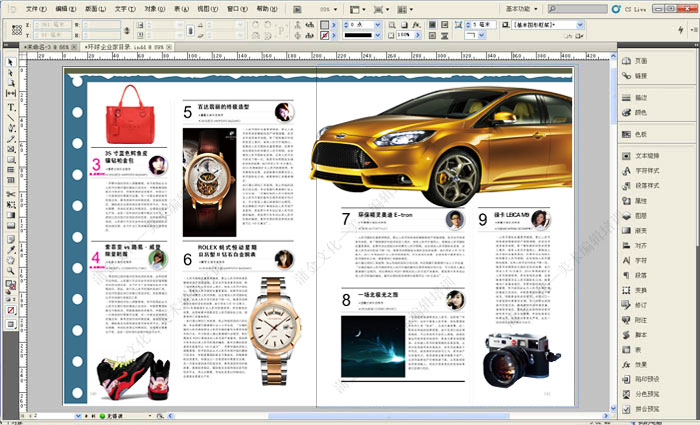This screenshot has width=700, height=425.
Task: Select the Line tool
Action: coord(11,118)
